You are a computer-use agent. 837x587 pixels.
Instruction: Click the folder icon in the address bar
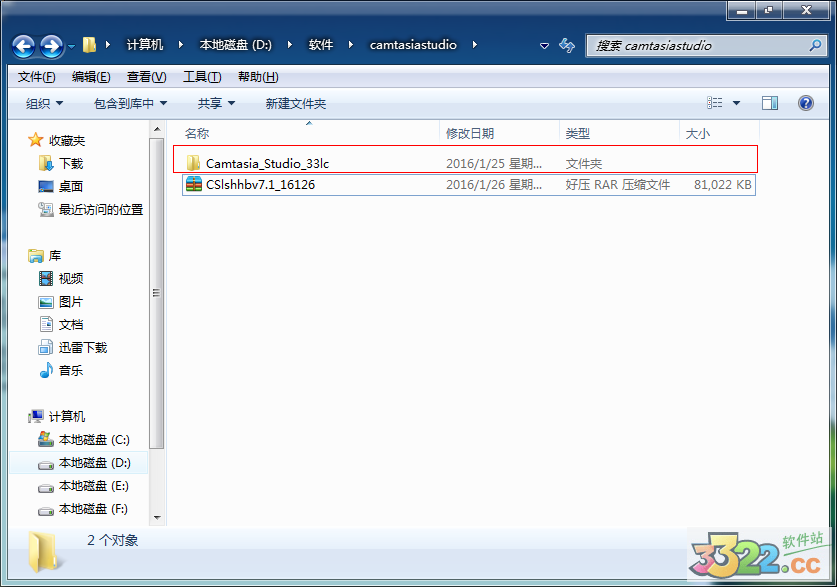pyautogui.click(x=89, y=45)
